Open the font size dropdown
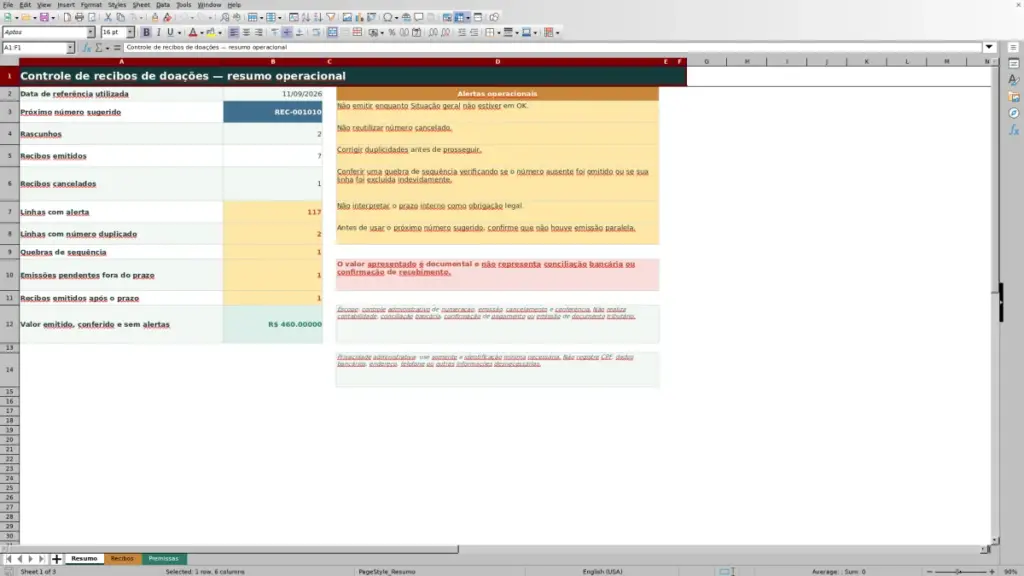 [x=130, y=33]
